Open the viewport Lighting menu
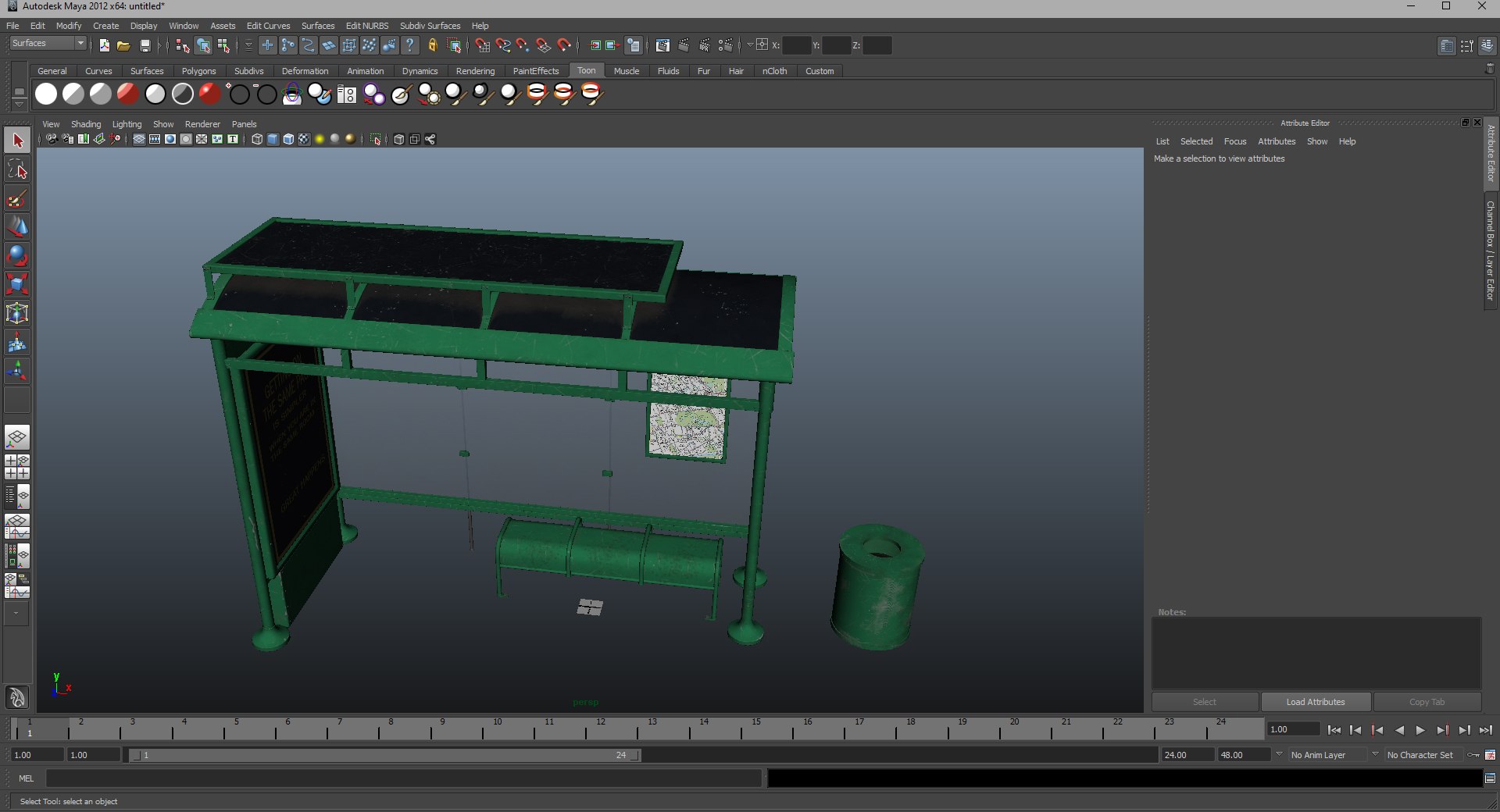1500x812 pixels. tap(127, 124)
